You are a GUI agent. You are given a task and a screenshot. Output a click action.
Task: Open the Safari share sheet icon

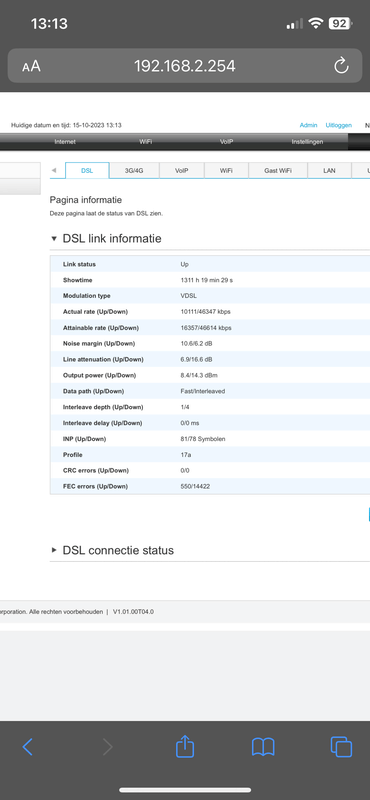coord(185,746)
